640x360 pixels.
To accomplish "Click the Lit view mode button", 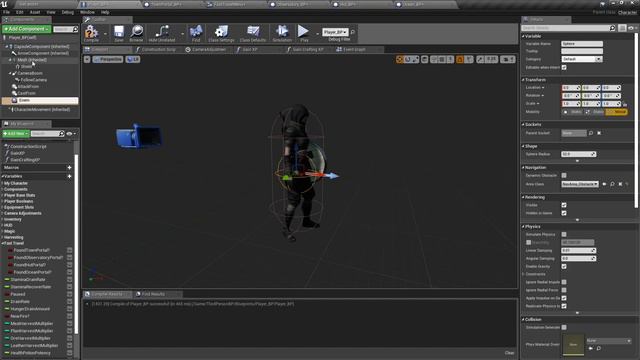I will 133,59.
